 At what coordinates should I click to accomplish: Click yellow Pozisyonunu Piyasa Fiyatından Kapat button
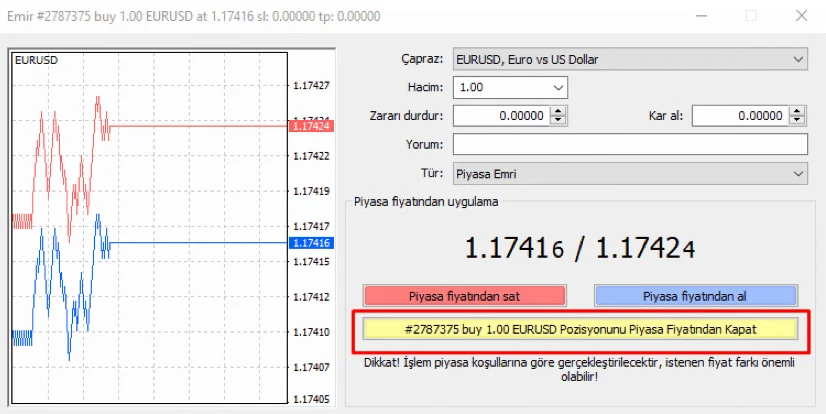pos(580,329)
